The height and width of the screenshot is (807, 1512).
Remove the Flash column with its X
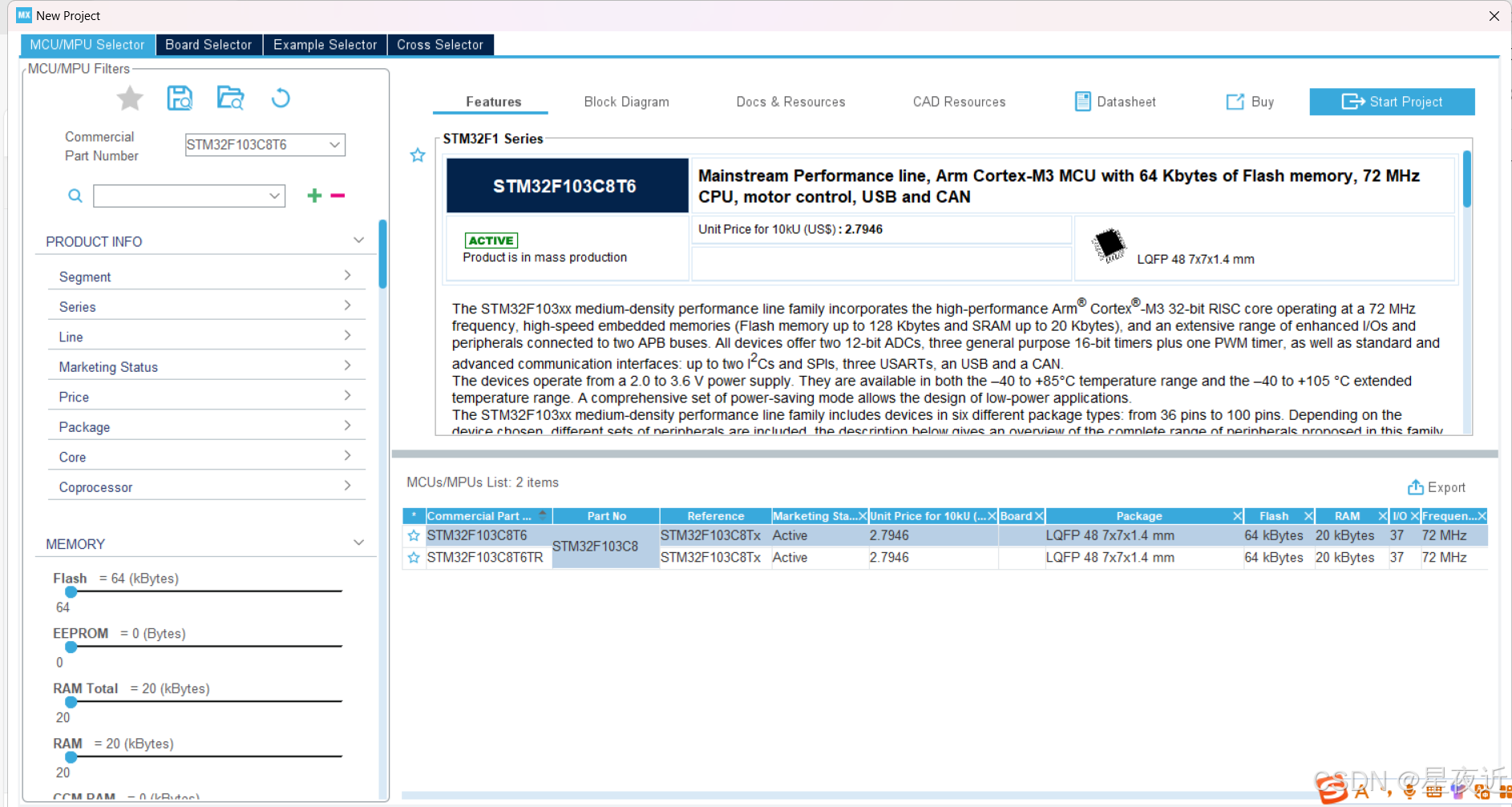pos(1308,516)
